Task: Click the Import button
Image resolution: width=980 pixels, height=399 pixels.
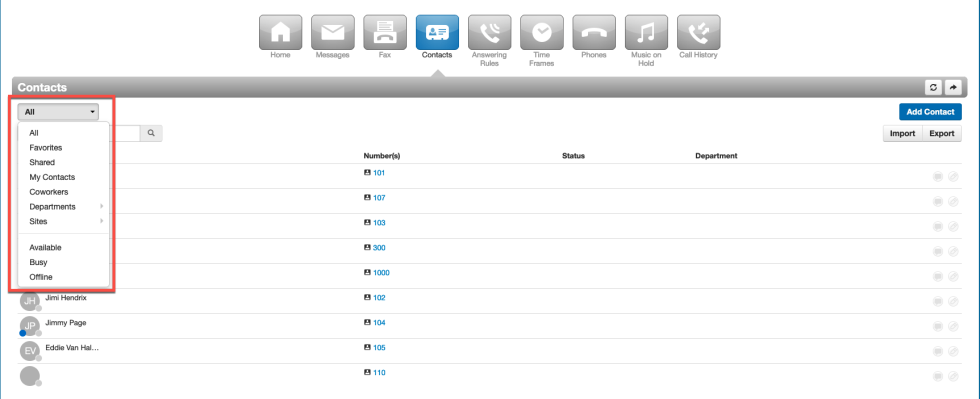Action: pyautogui.click(x=902, y=133)
